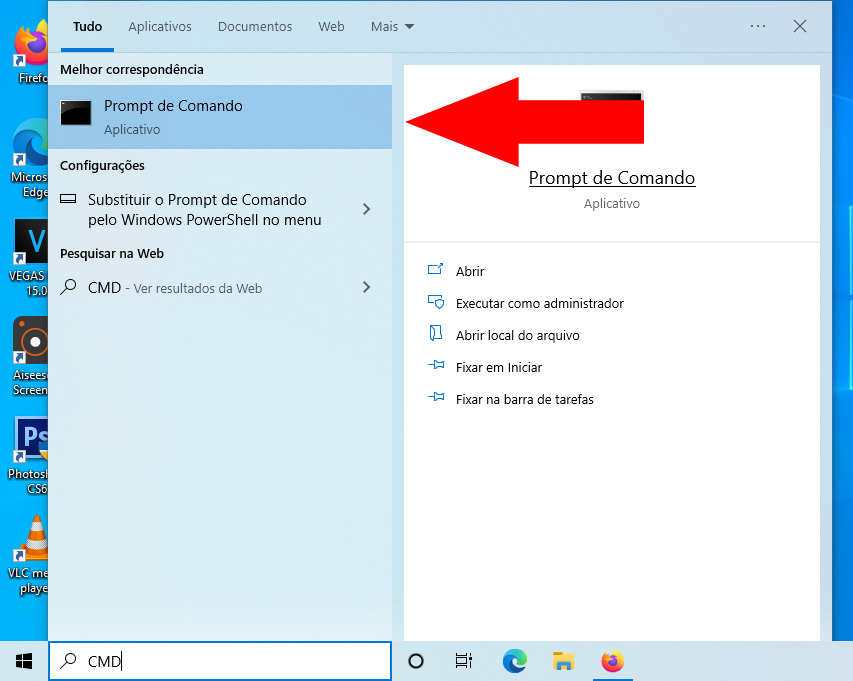Click the Windows Start button
Viewport: 853px width, 681px height.
pos(22,661)
